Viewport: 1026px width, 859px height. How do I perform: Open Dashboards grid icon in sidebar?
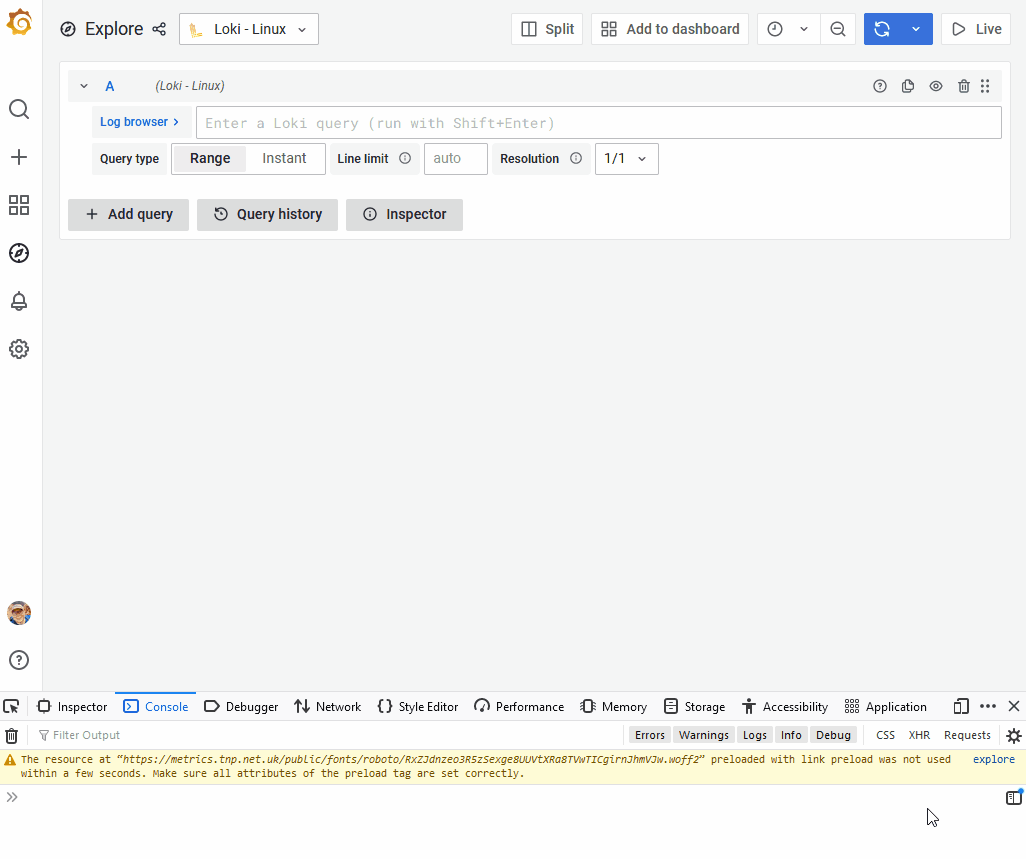(19, 205)
